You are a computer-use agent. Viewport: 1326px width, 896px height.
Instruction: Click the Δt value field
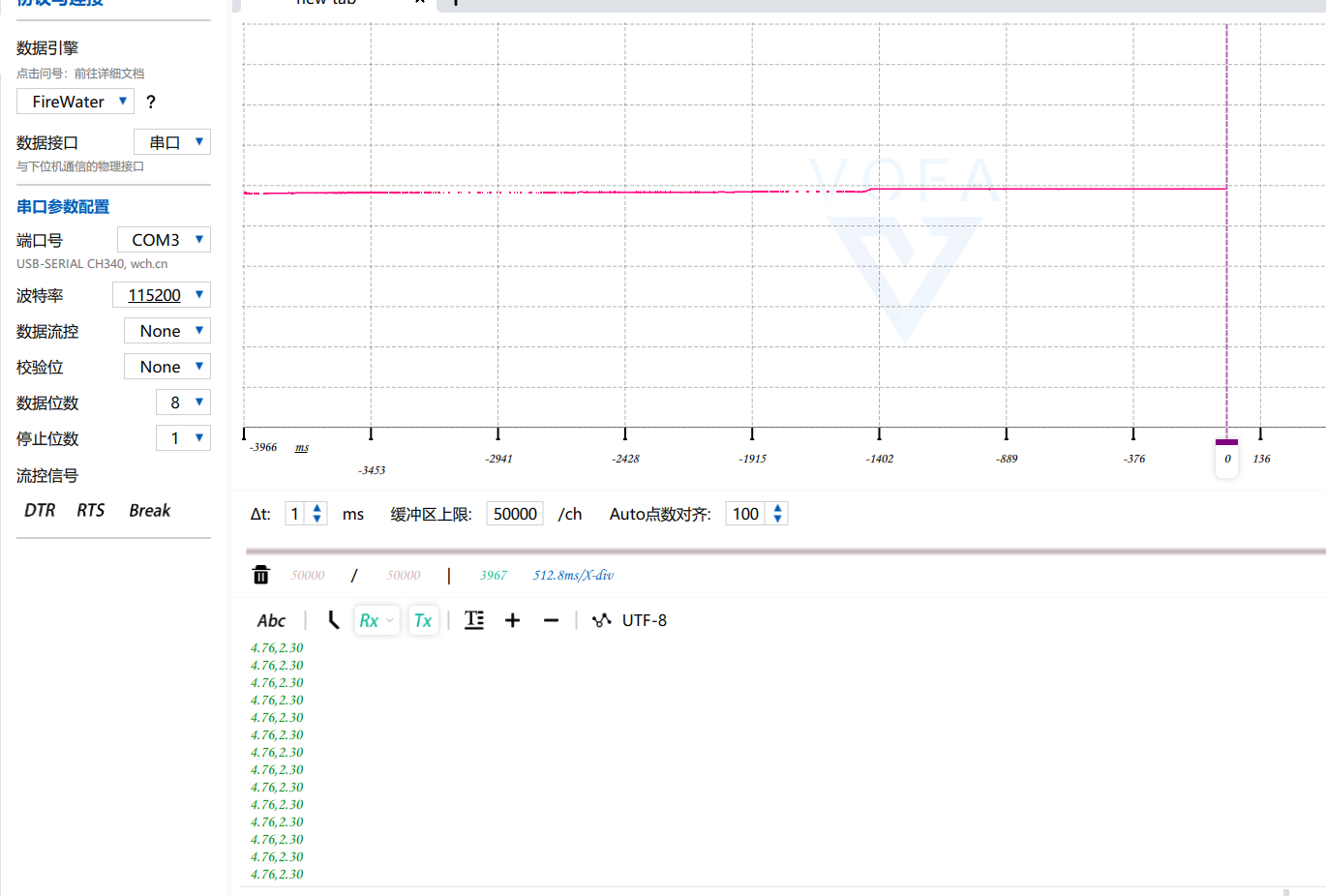pos(296,514)
